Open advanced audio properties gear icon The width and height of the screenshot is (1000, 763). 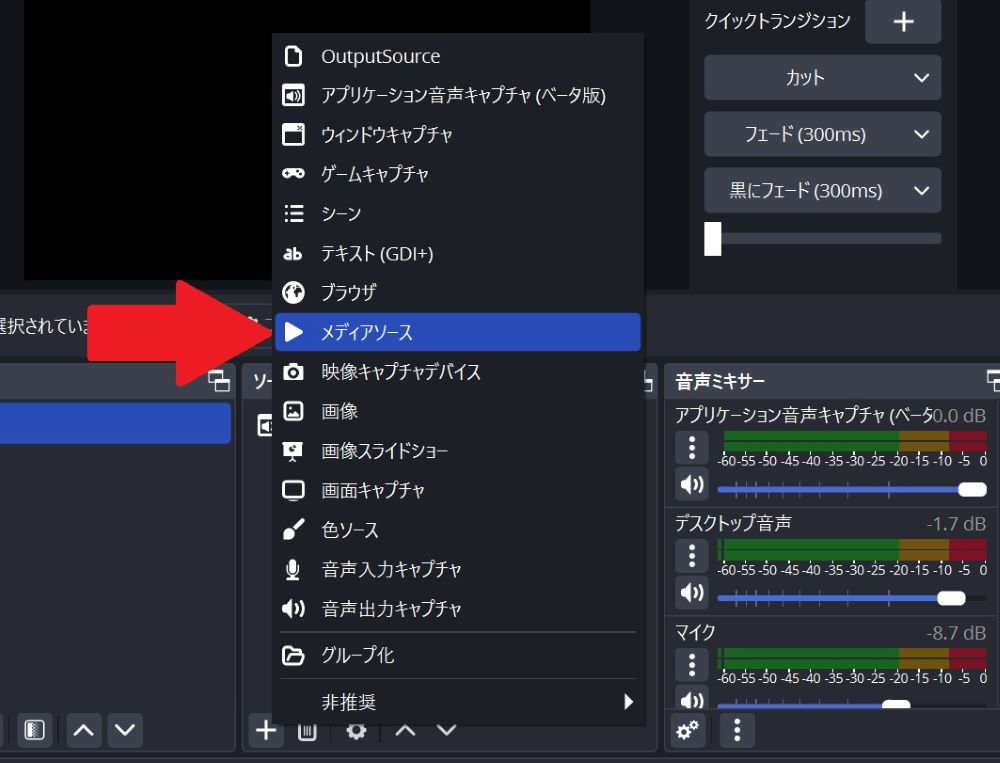click(x=688, y=730)
